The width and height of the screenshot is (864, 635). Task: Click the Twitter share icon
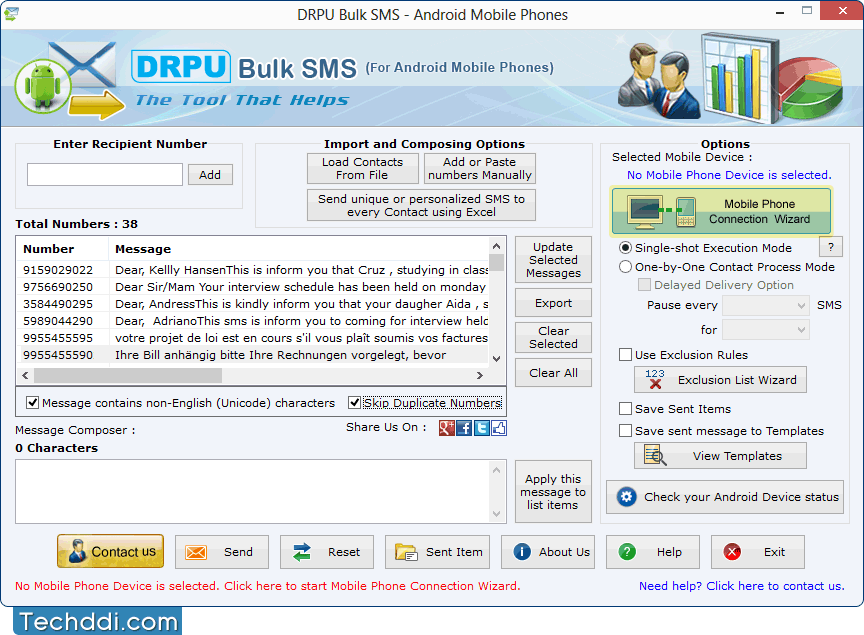[482, 428]
